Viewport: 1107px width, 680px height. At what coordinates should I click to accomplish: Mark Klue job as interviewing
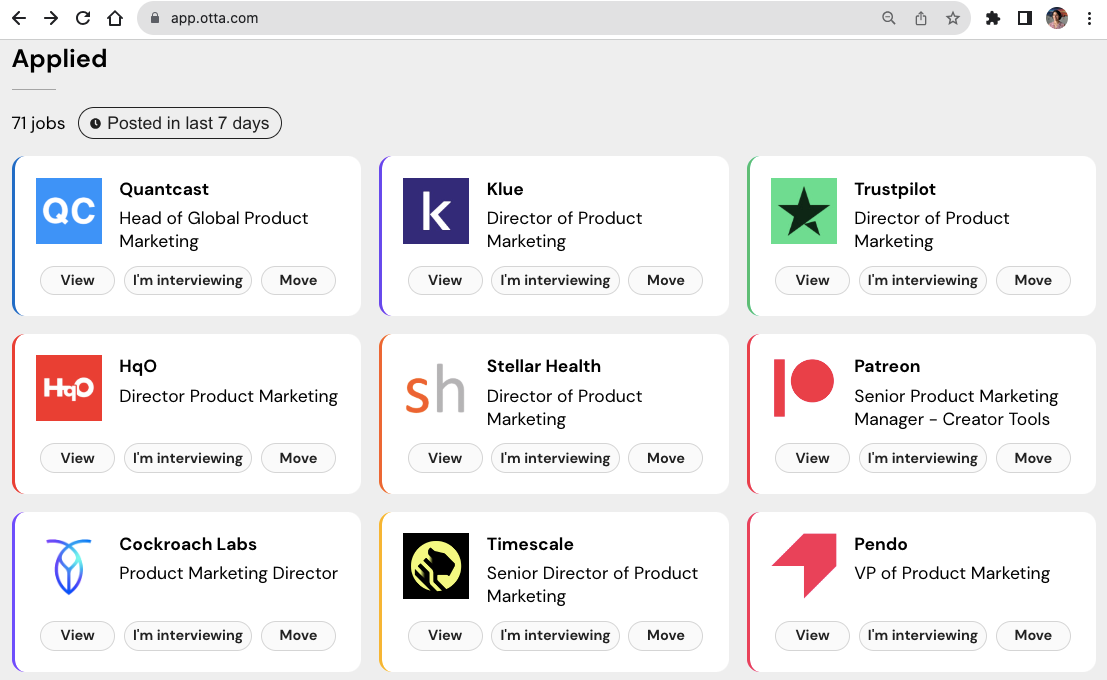point(555,280)
